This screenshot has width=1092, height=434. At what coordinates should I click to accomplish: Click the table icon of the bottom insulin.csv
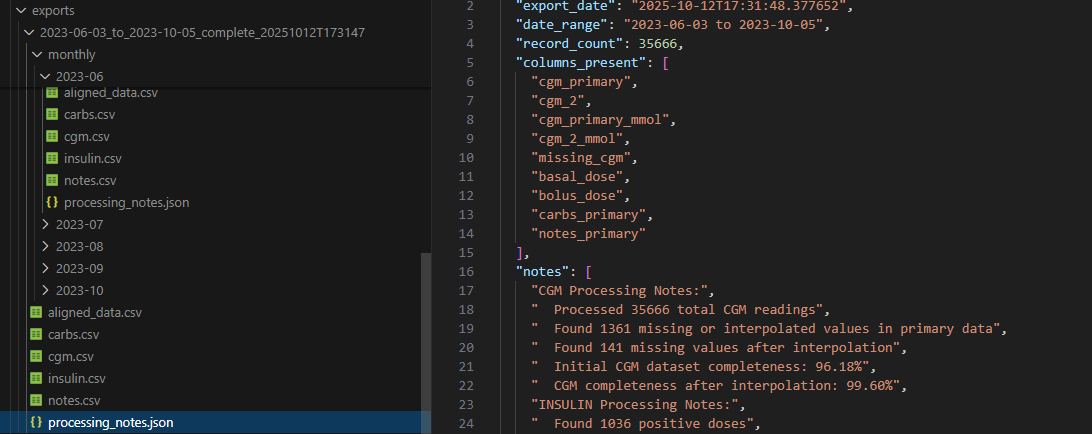point(36,379)
